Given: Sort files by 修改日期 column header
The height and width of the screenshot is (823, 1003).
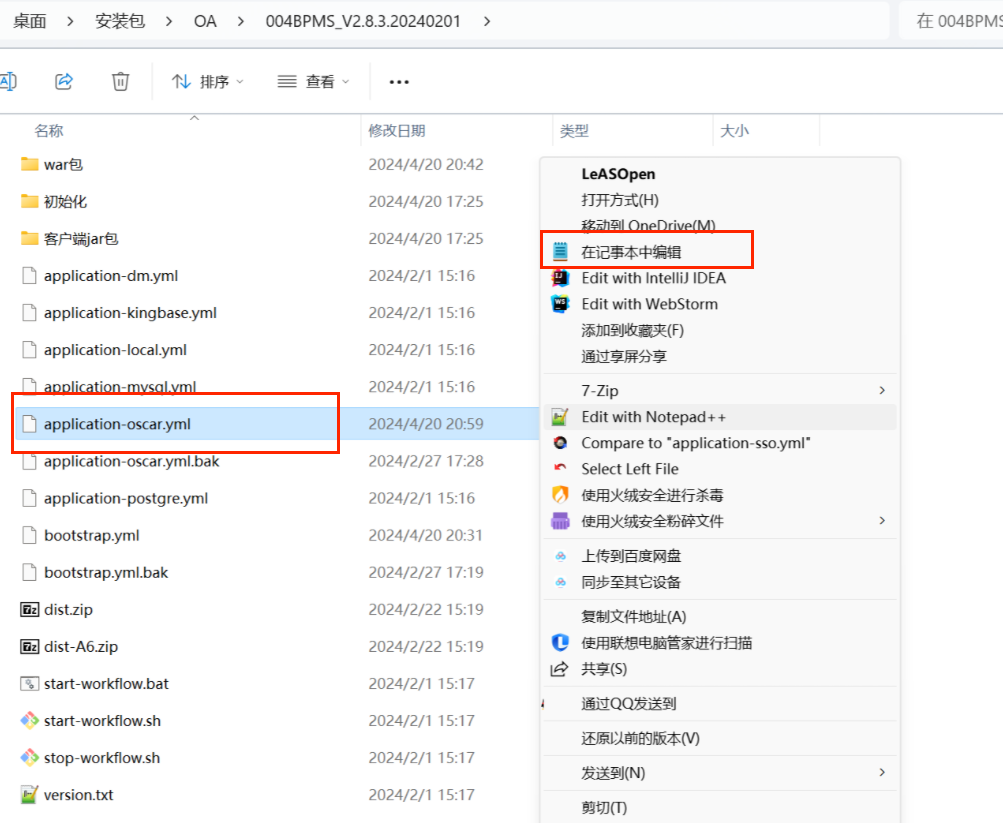Looking at the screenshot, I should (x=397, y=131).
